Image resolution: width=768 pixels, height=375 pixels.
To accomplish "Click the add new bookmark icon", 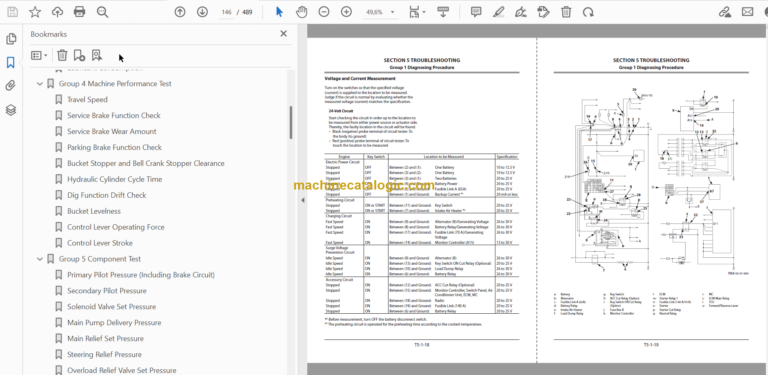I will coord(79,55).
